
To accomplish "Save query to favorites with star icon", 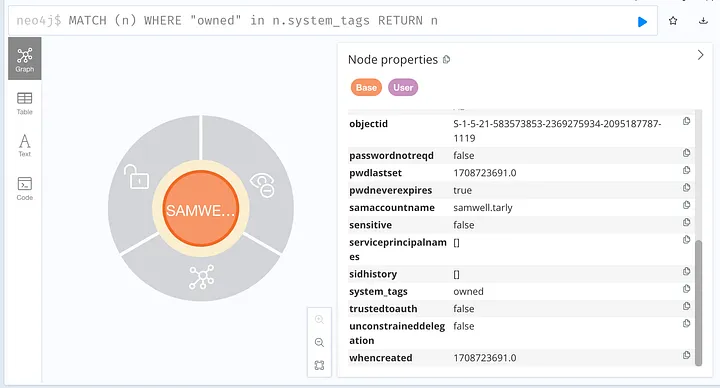I will point(673,21).
